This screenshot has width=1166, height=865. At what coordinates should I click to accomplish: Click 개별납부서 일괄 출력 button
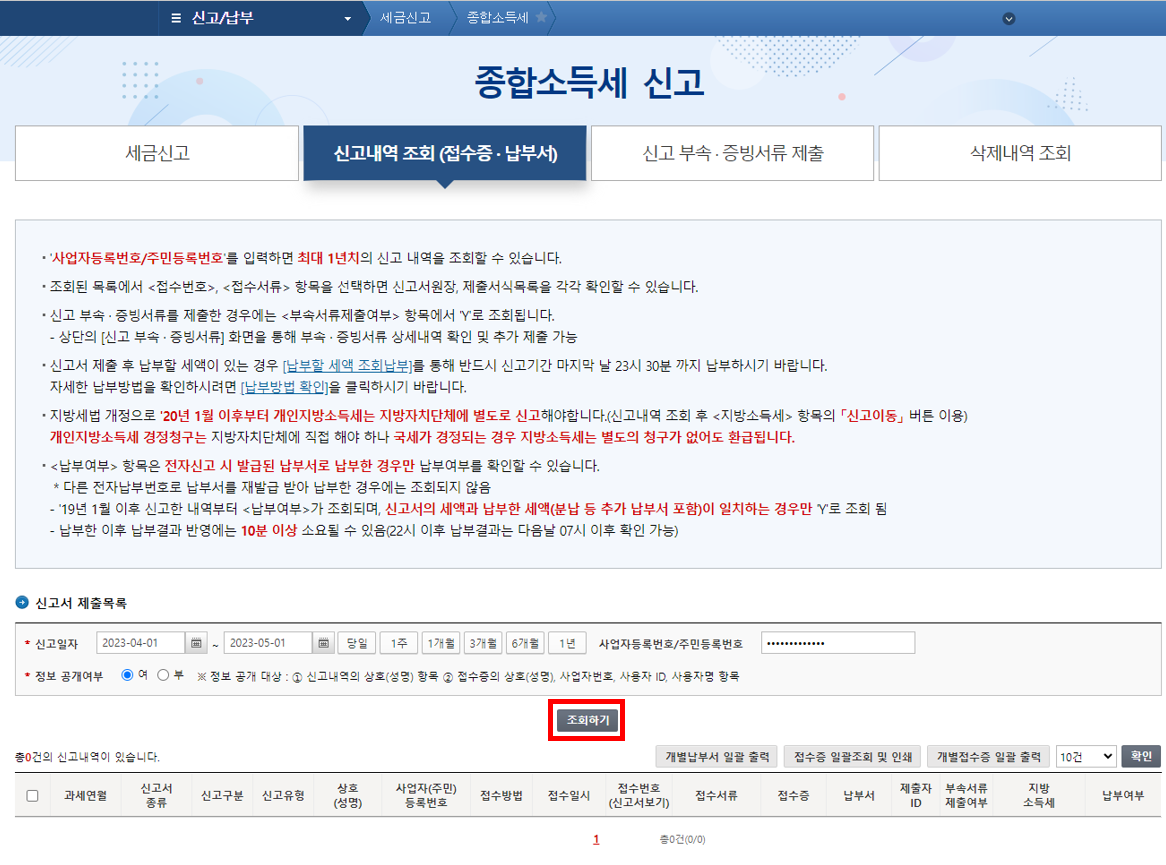tap(717, 756)
